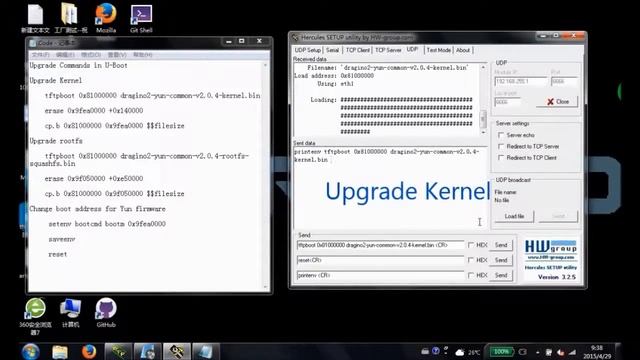The height and width of the screenshot is (360, 640).
Task: Click the Module IP input field
Action: [x=521, y=82]
